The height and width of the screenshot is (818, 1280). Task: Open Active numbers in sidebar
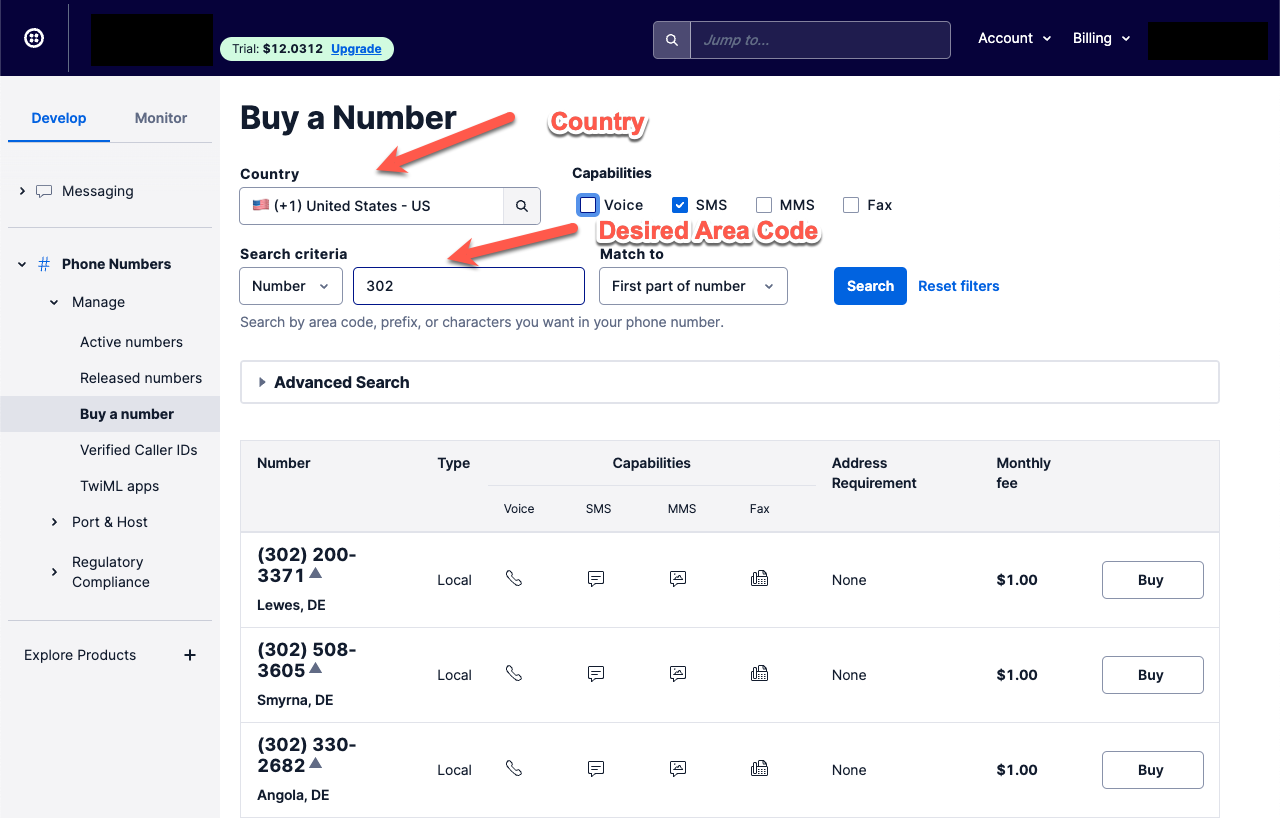point(131,342)
